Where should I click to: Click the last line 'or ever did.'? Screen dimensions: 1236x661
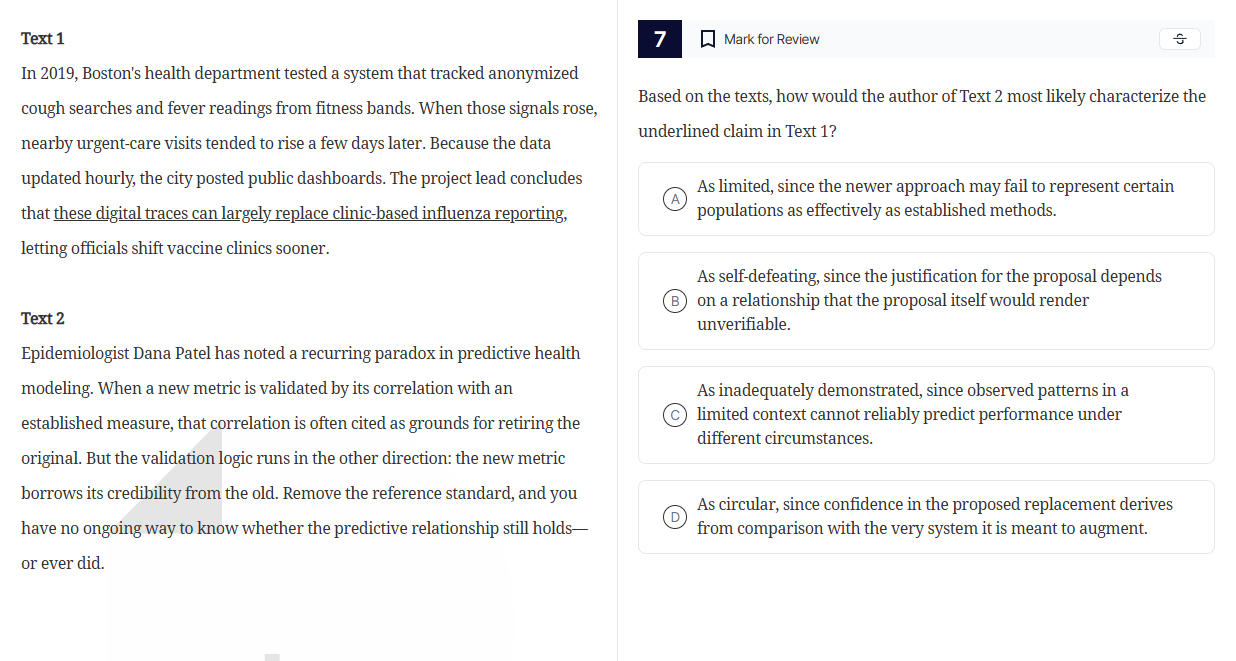tap(63, 564)
